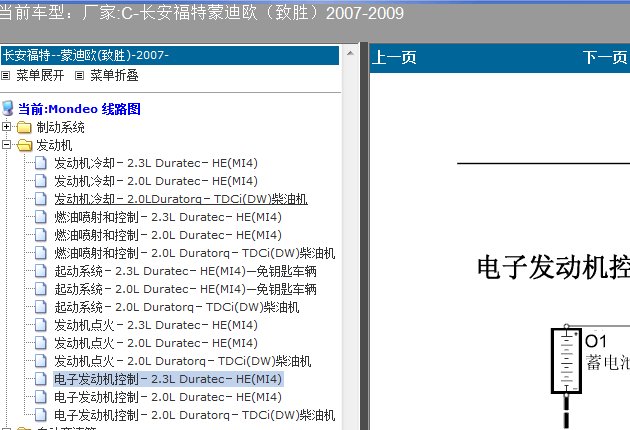Go to previous page 上一页
Viewport: 630px width, 430px height.
394,57
